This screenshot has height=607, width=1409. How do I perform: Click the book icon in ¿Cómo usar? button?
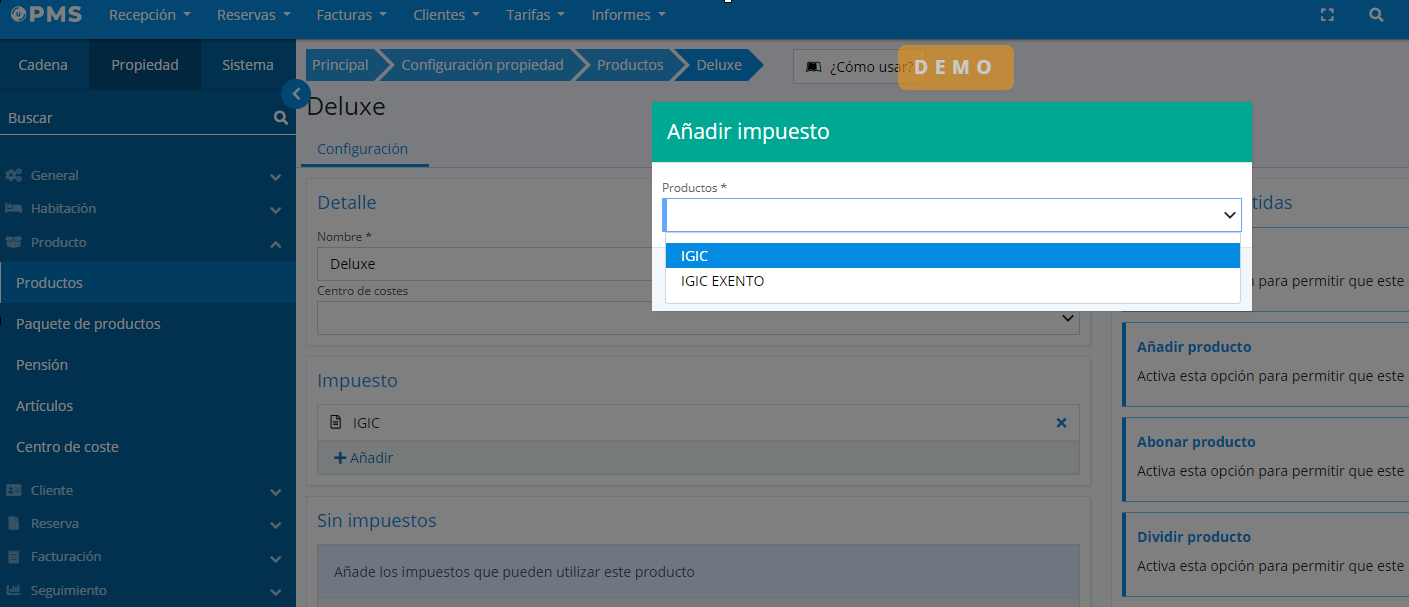(813, 66)
